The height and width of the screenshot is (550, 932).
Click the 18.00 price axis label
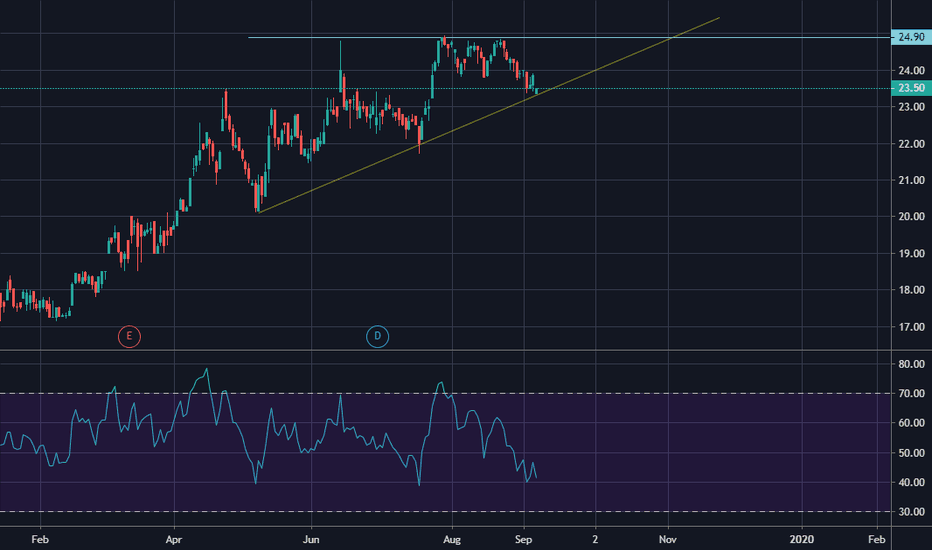[911, 290]
